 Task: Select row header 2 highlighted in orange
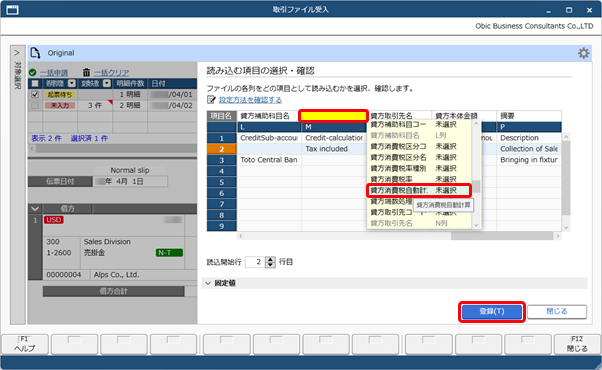click(222, 149)
